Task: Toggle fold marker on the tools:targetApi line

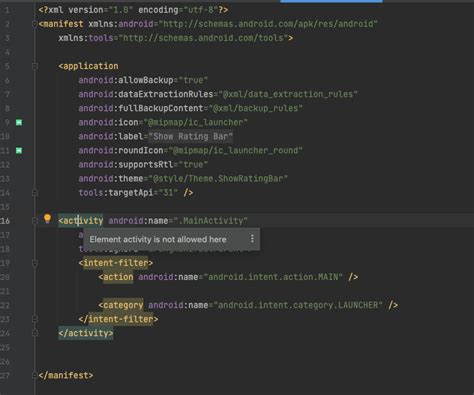Action: [x=35, y=193]
